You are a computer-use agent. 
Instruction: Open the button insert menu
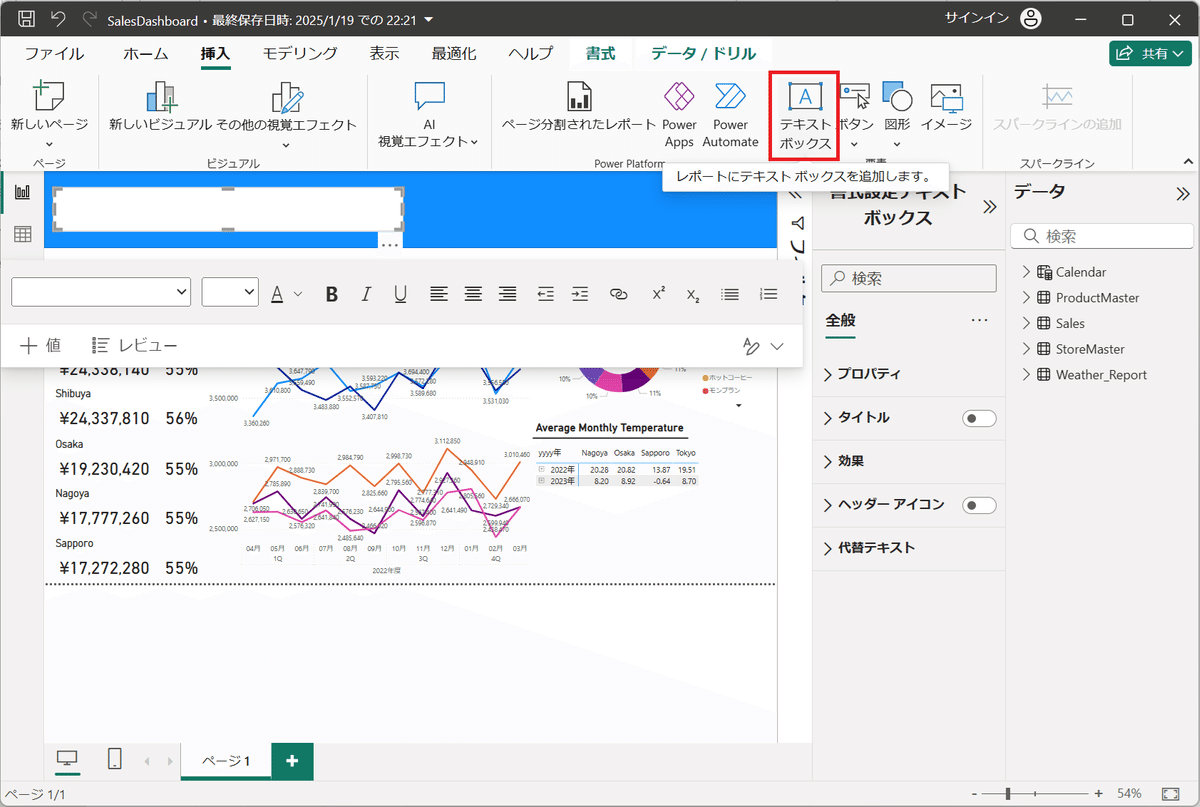(x=855, y=115)
